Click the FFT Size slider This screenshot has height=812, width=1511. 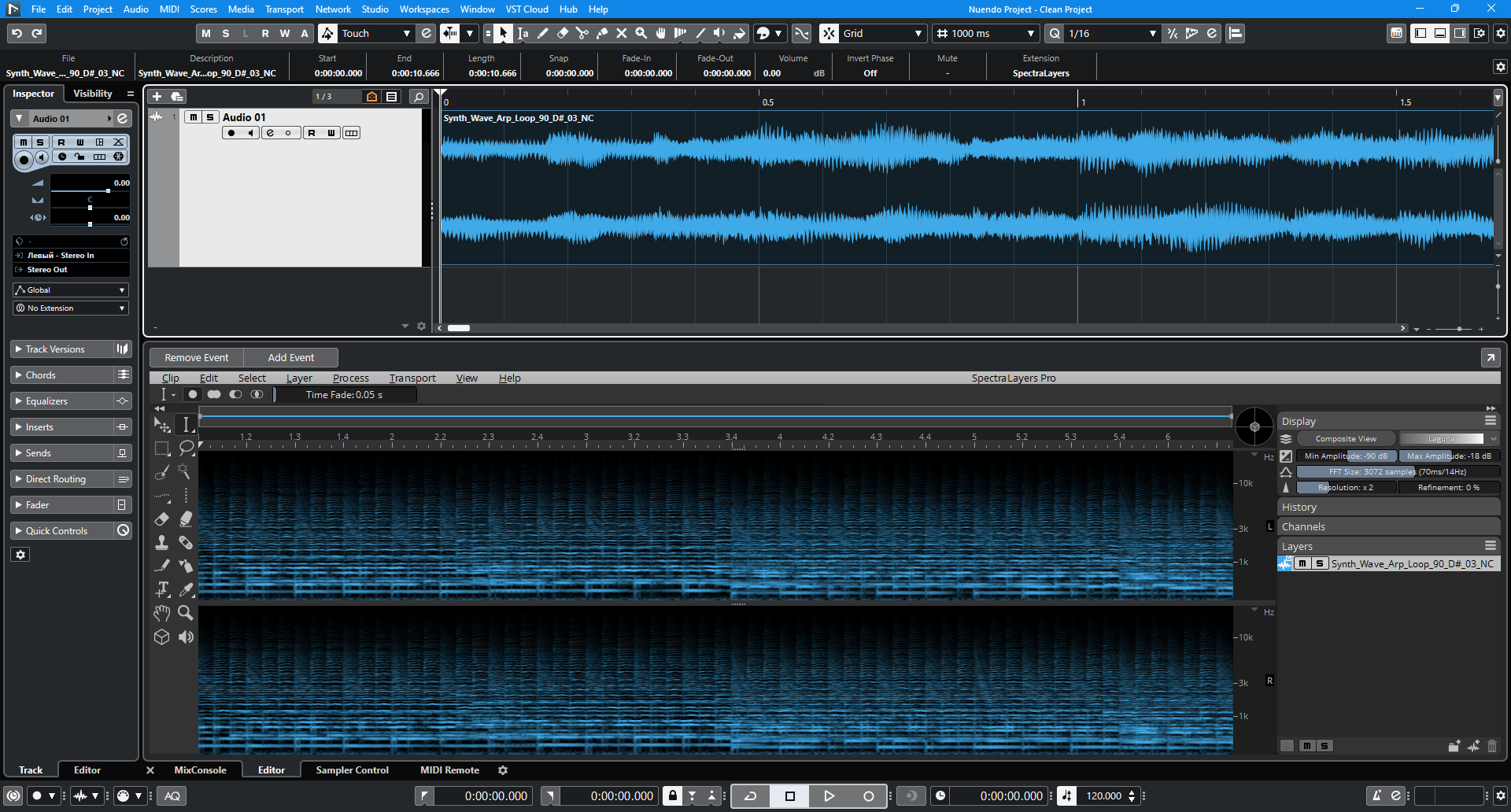point(1398,472)
